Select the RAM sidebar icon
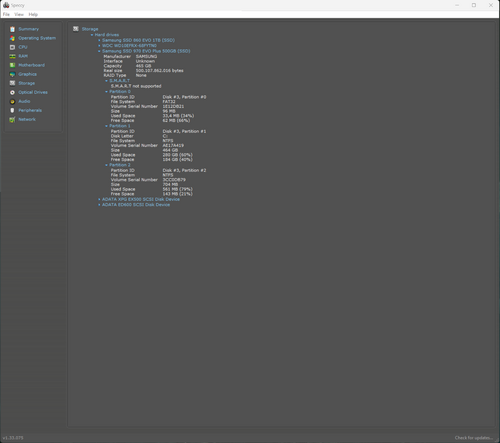This screenshot has height=443, width=500. [x=12, y=56]
